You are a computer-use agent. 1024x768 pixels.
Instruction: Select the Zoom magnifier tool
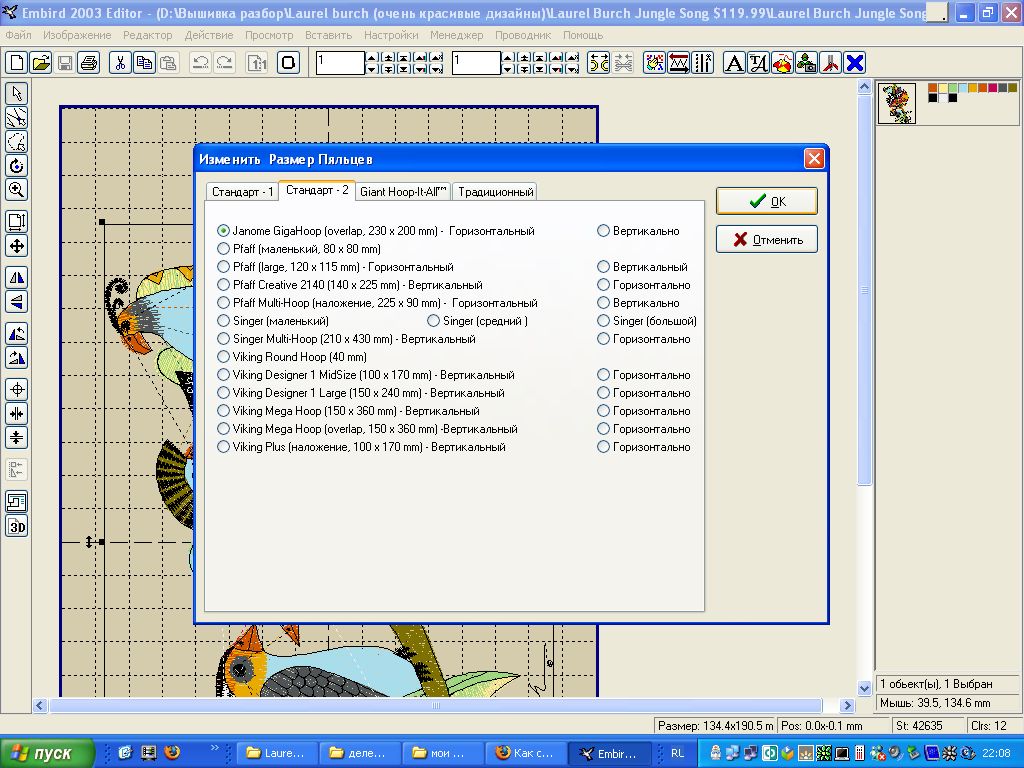pyautogui.click(x=16, y=189)
